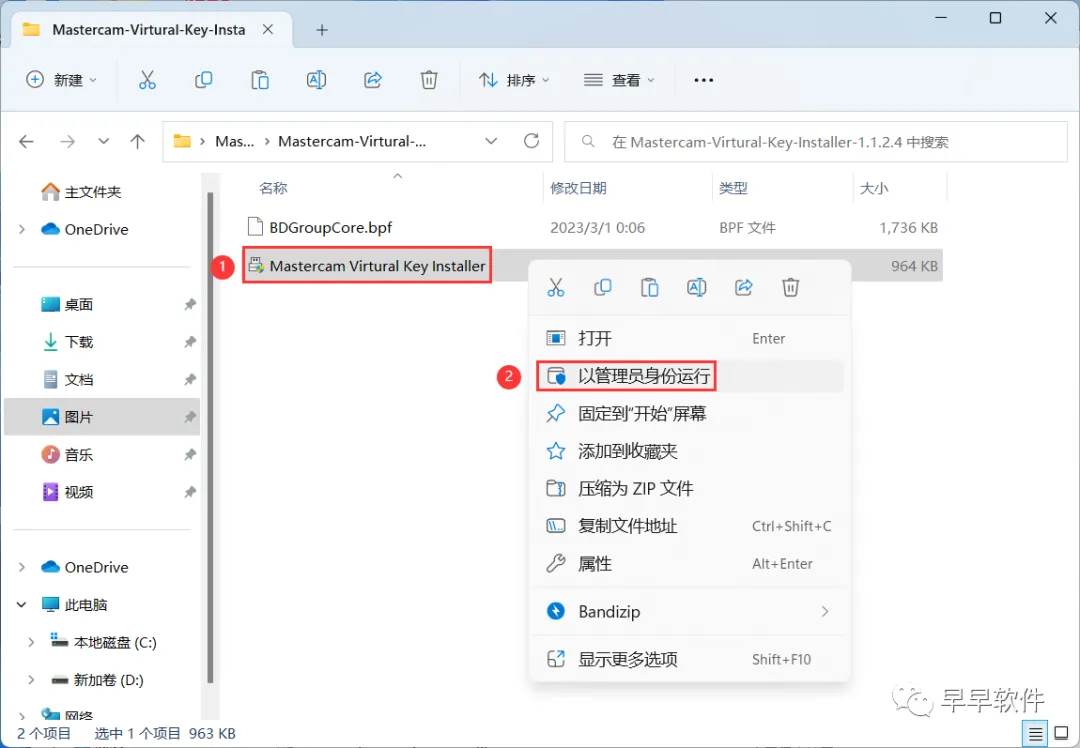1080x748 pixels.
Task: Expand 新加卷 (D:) tree node
Action: [31, 680]
